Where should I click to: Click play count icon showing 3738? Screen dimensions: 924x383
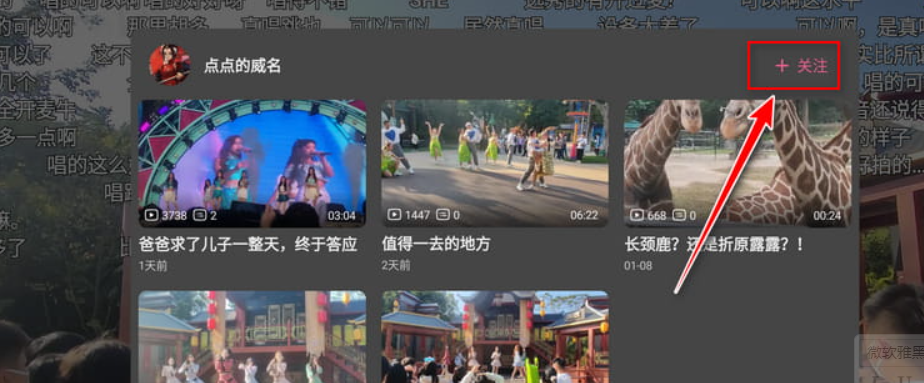(x=151, y=216)
